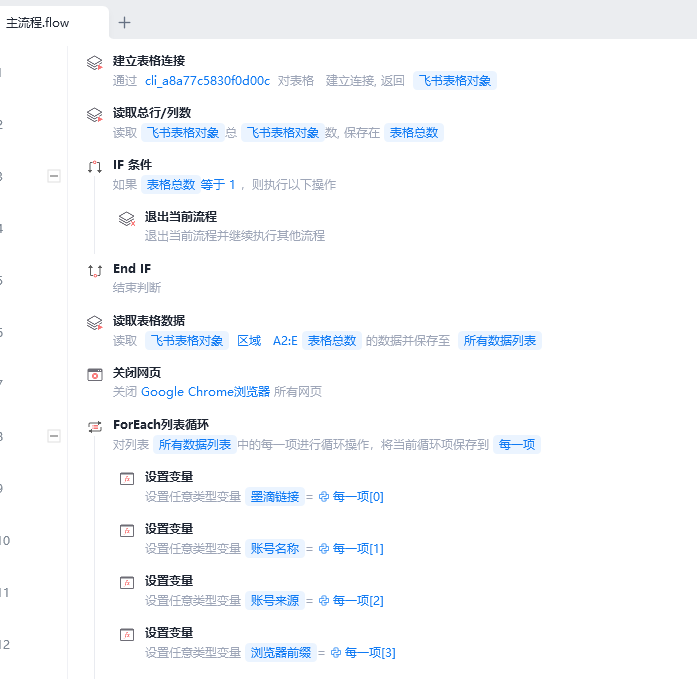Click the 区域 label in 读取表格数据
697x679 pixels.
pos(249,341)
